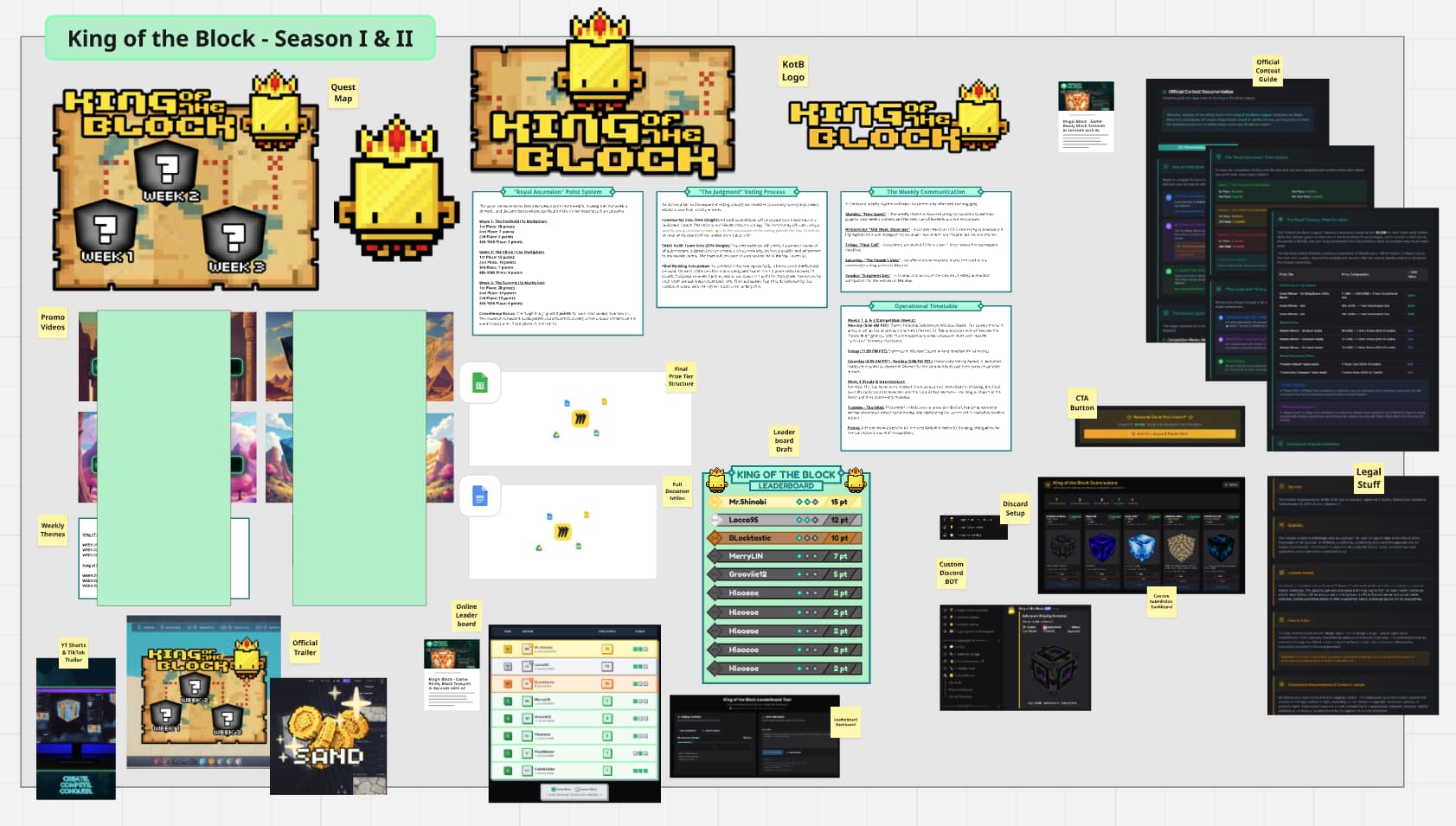Select the green rectangle overlapping the Weekly Themes box
Image resolution: width=1456 pixels, height=826 pixels.
coord(164,458)
